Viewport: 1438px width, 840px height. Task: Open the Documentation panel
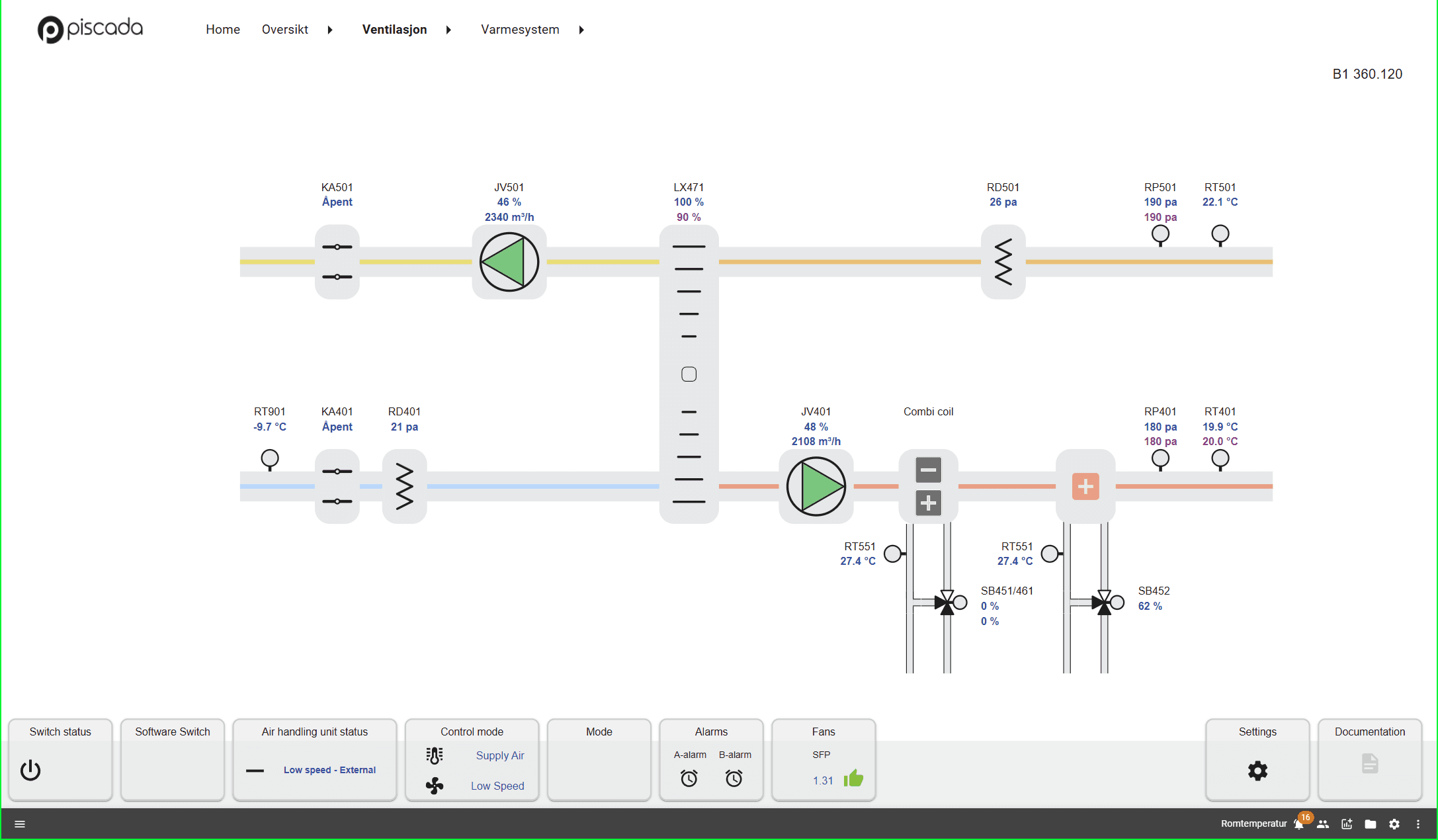(x=1370, y=764)
